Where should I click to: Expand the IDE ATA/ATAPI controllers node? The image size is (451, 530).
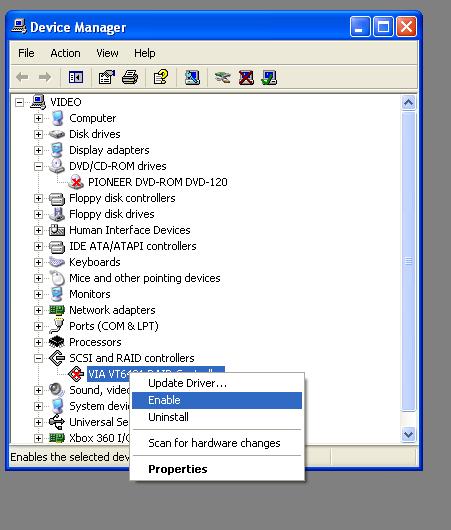point(38,246)
